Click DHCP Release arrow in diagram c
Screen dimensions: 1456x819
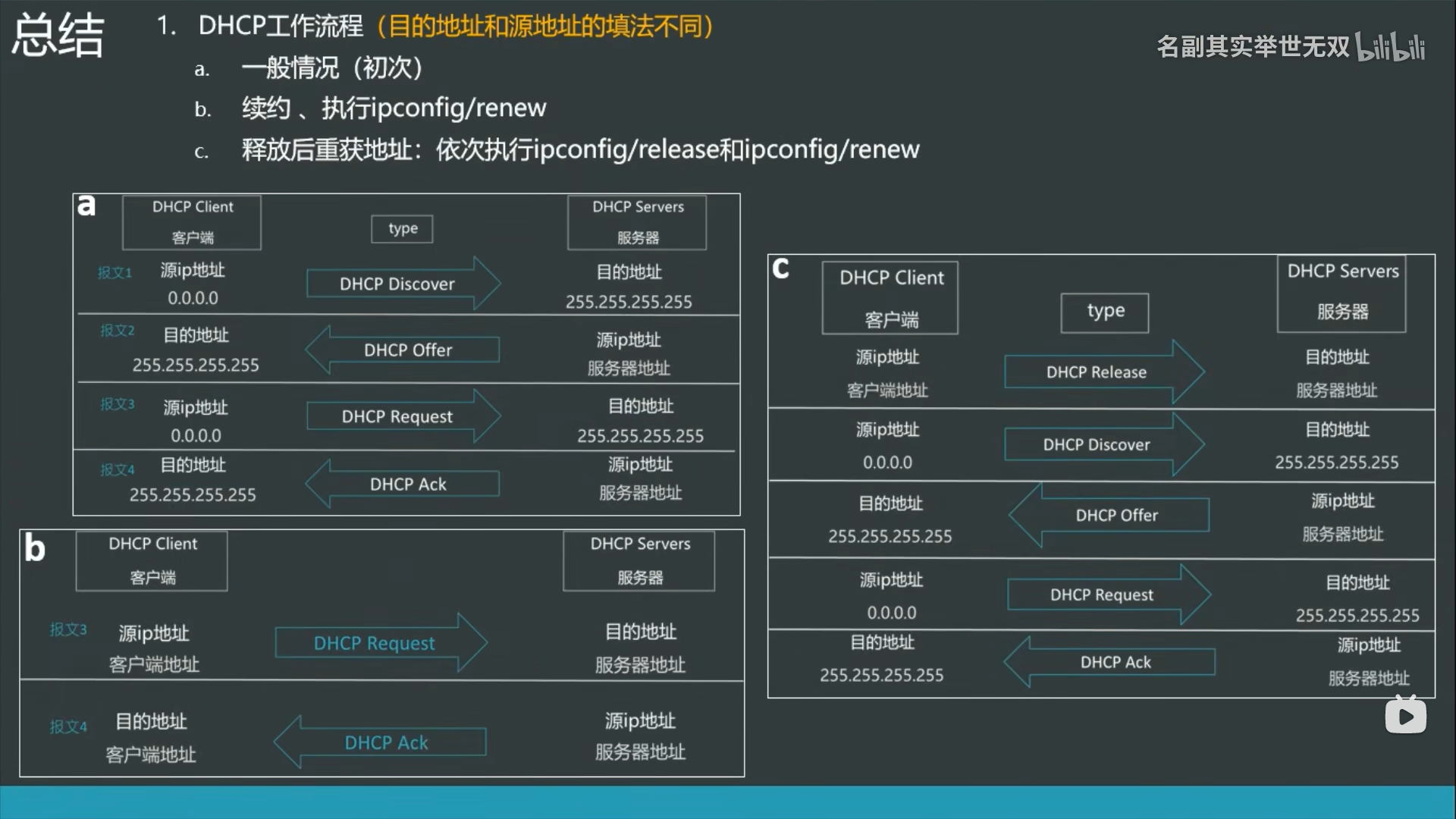[x=1097, y=372]
